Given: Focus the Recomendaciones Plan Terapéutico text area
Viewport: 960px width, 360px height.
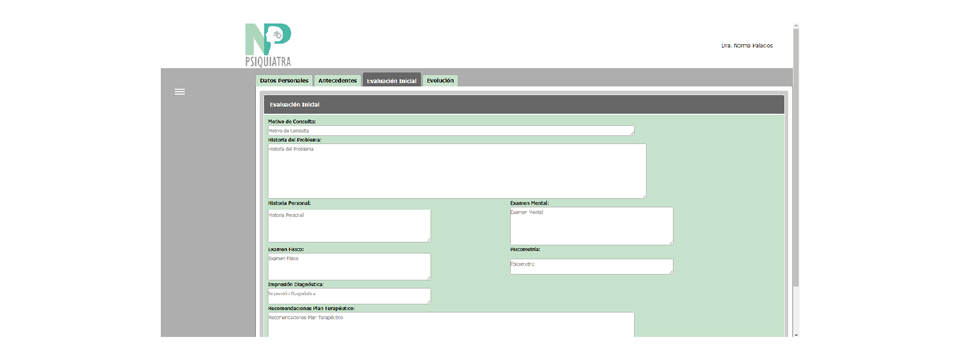Looking at the screenshot, I should click(451, 325).
